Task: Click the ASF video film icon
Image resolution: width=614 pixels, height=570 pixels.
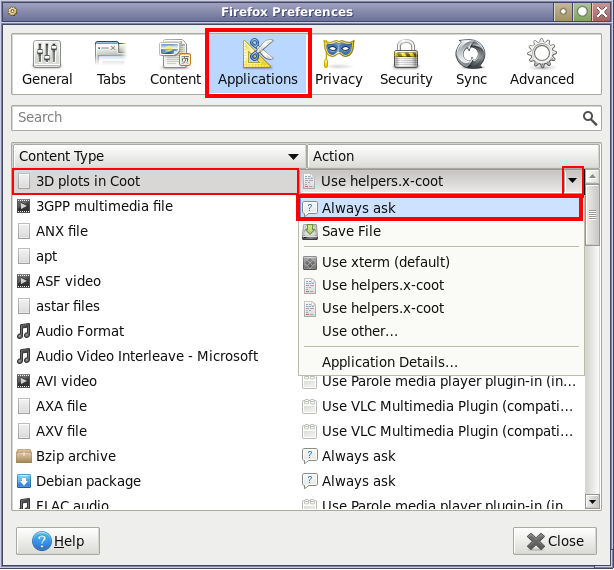Action: click(x=23, y=281)
